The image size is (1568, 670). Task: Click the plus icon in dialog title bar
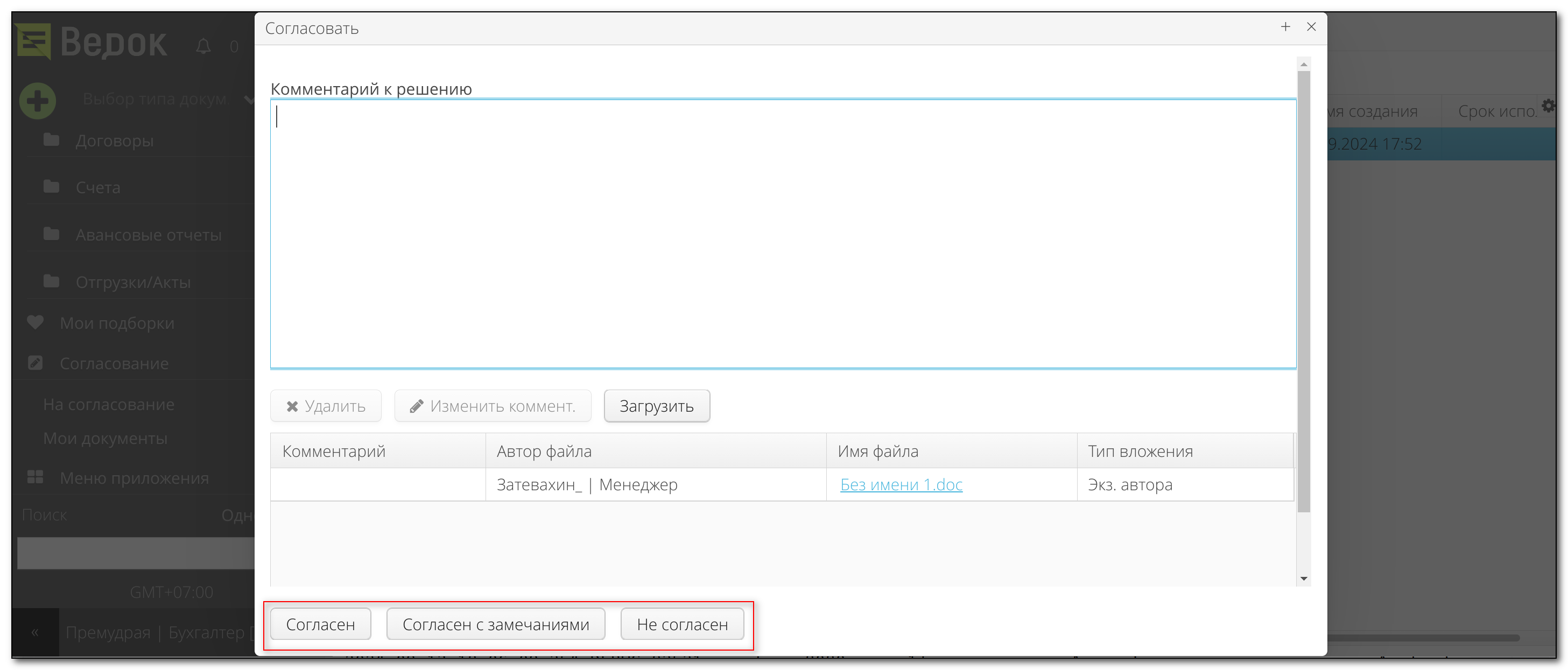tap(1285, 27)
